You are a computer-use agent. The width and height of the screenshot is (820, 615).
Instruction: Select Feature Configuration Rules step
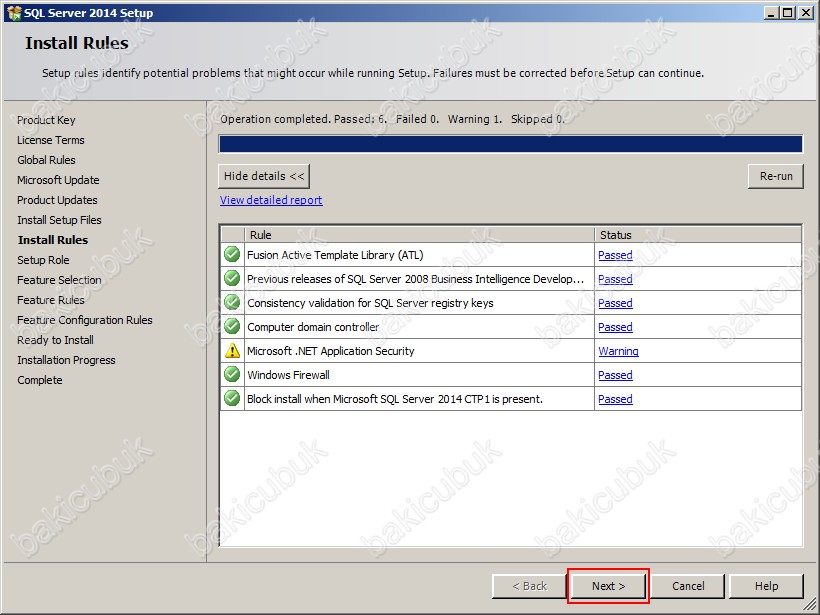point(85,320)
